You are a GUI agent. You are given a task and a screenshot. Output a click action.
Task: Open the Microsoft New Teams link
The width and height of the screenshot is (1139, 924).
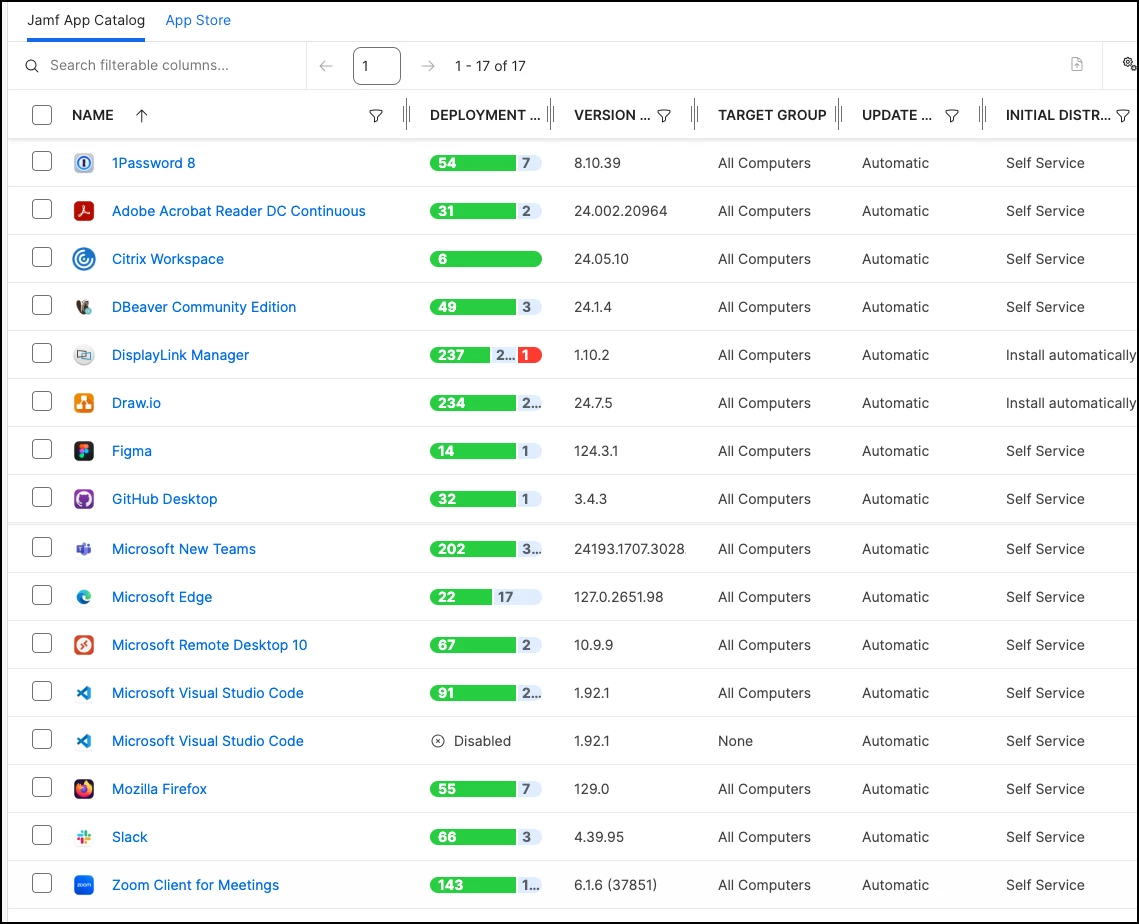[184, 548]
